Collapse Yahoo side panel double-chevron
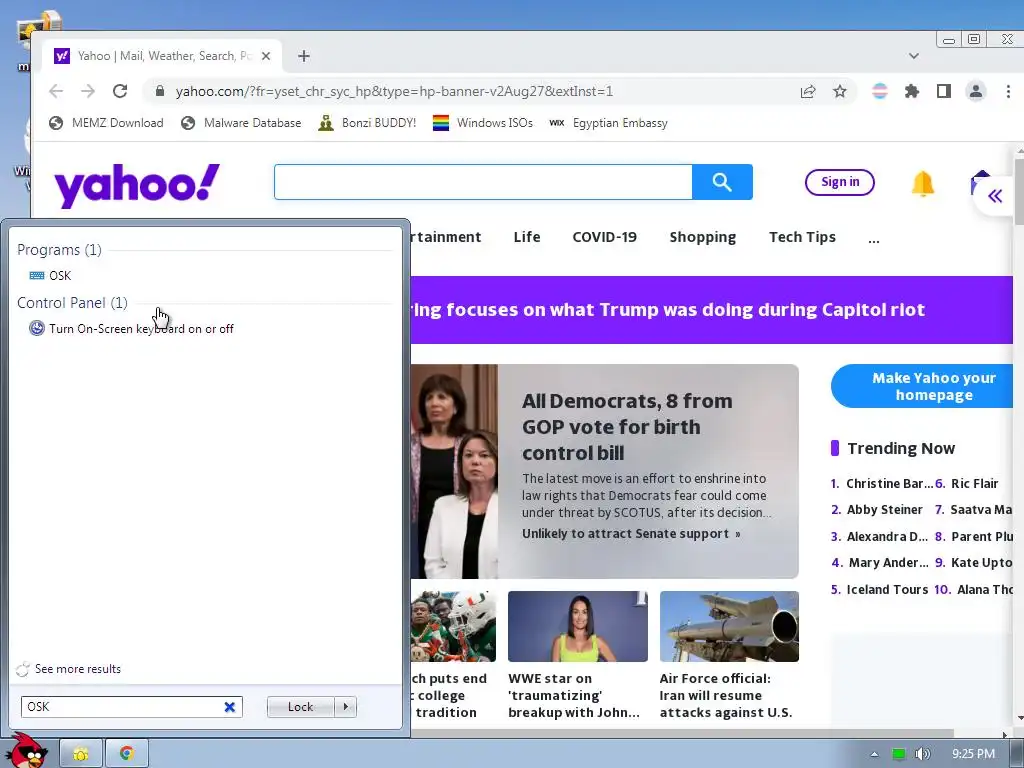 [995, 196]
